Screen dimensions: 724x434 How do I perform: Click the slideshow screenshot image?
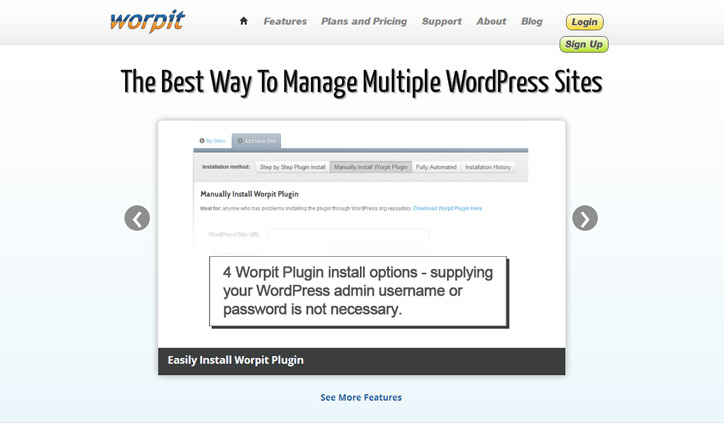pyautogui.click(x=362, y=234)
